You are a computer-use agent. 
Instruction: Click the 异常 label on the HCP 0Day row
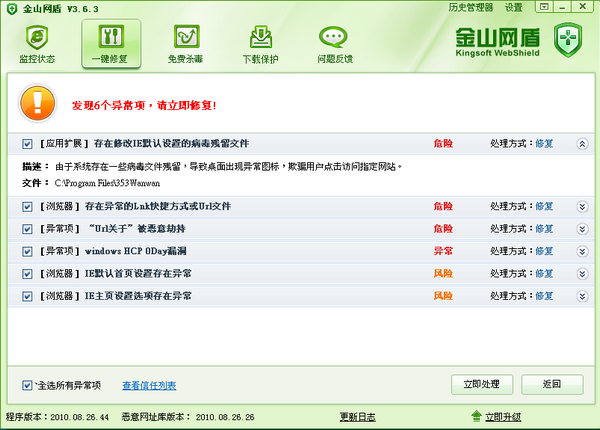443,251
